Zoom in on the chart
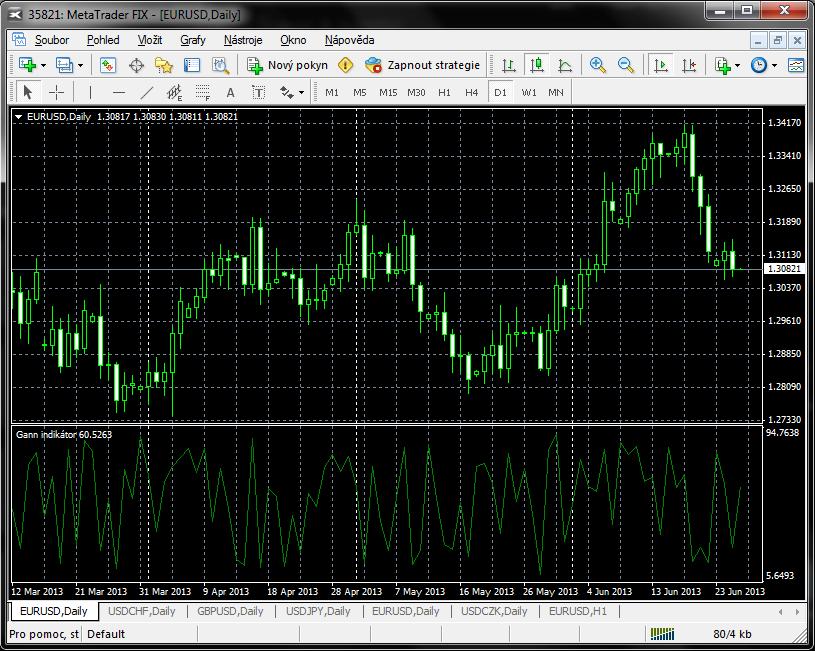The width and height of the screenshot is (815, 651). [598, 65]
